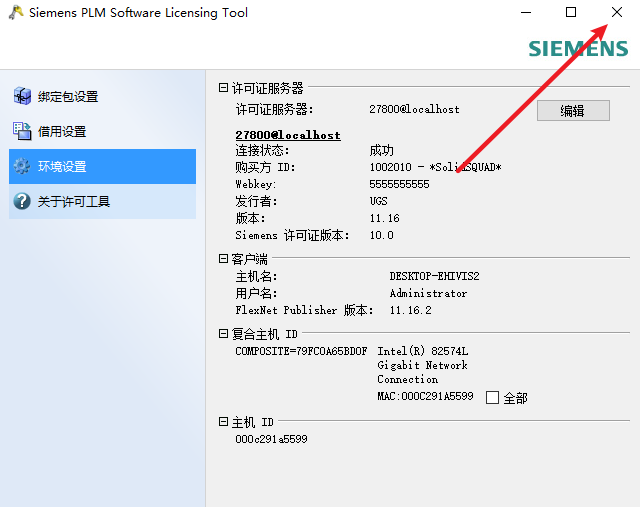Collapse the 主机 ID section

click(223, 421)
